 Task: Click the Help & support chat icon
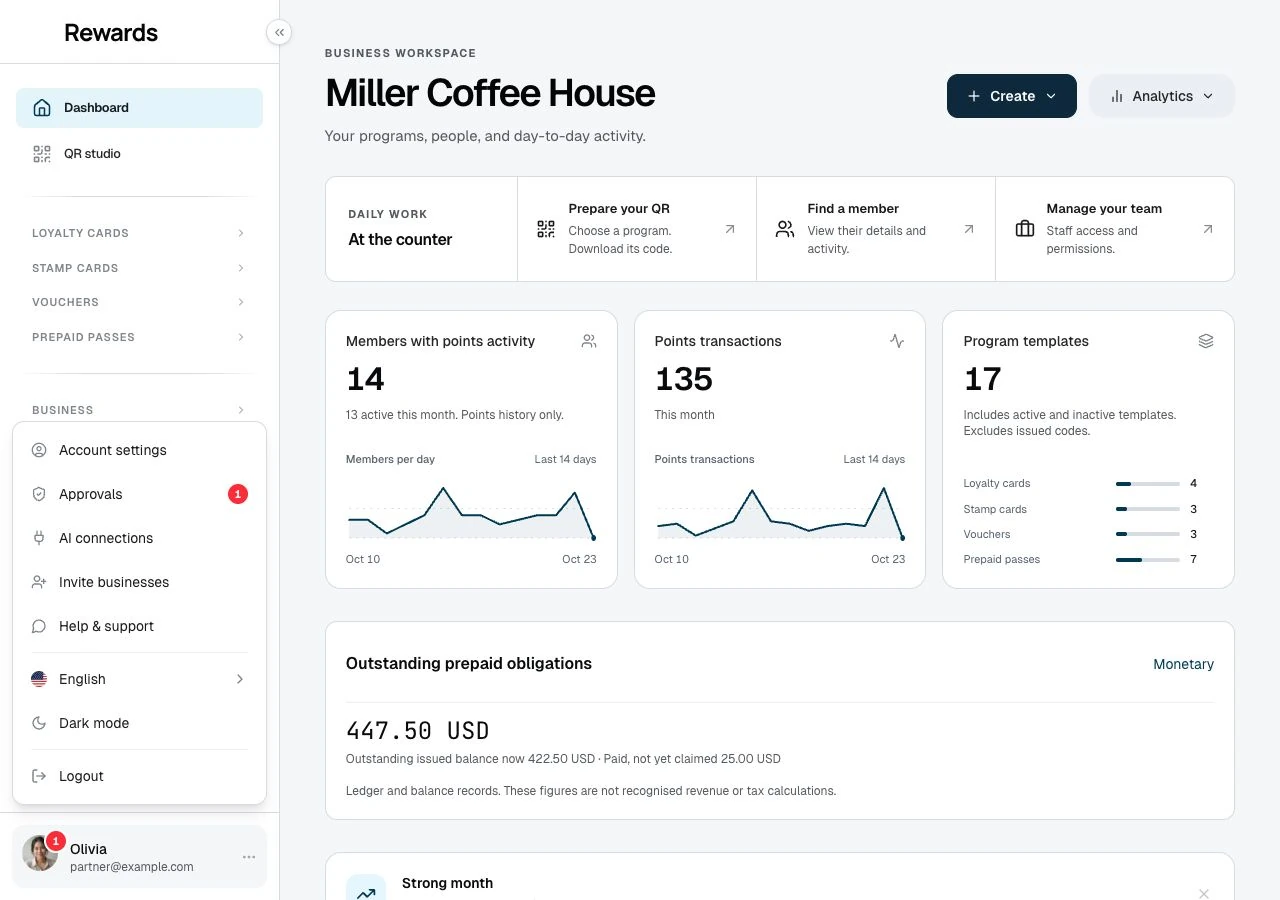click(39, 626)
